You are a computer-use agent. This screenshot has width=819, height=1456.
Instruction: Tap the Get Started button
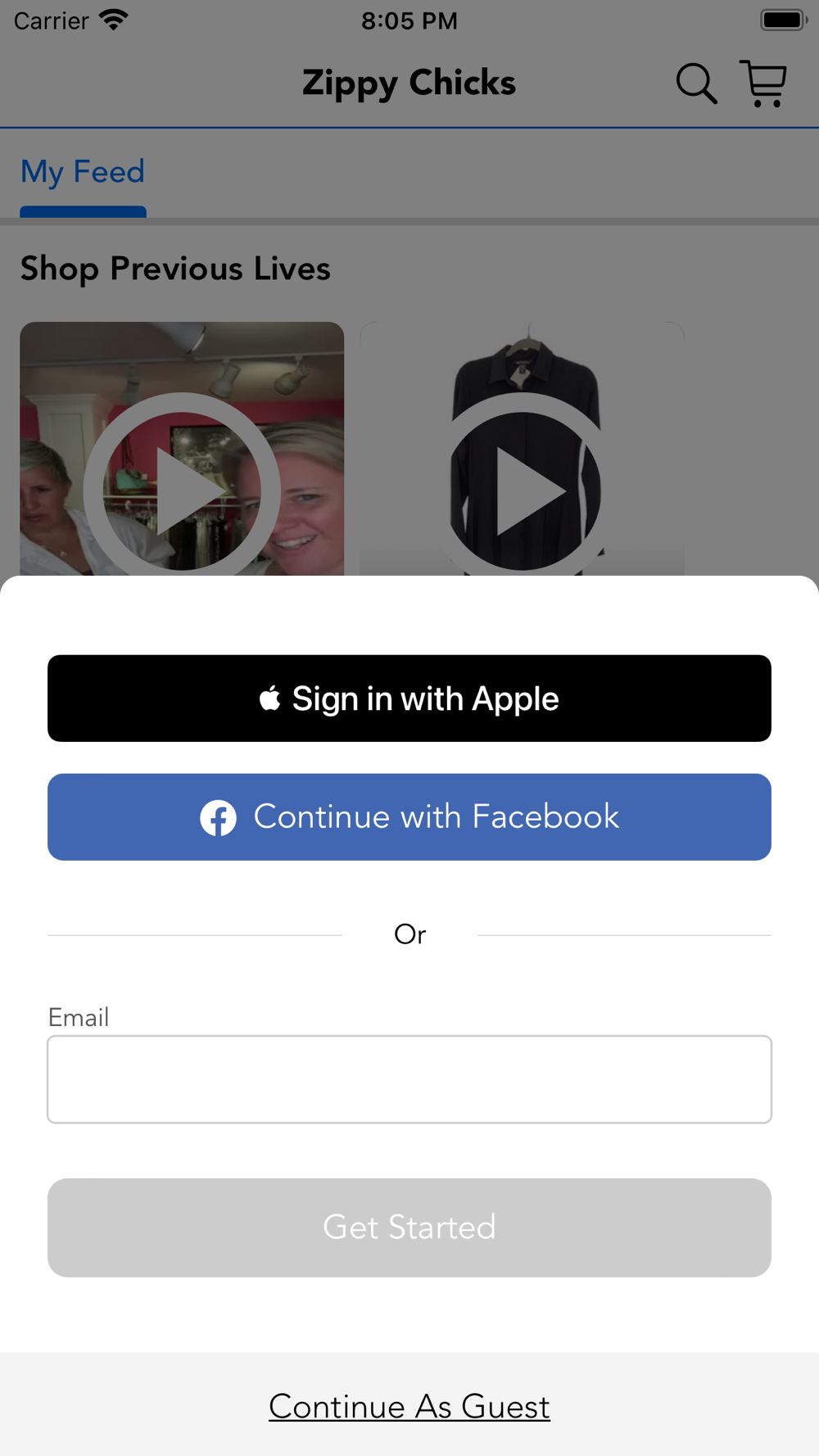[409, 1228]
